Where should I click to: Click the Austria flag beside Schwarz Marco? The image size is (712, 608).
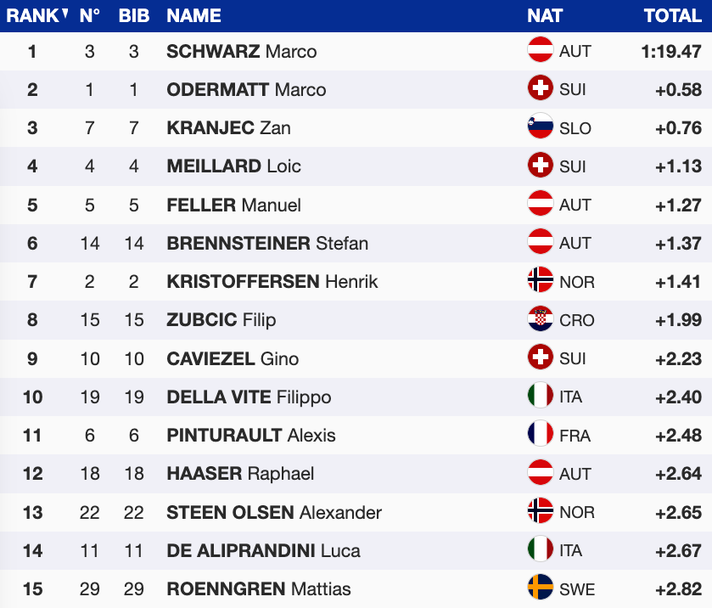tap(540, 51)
